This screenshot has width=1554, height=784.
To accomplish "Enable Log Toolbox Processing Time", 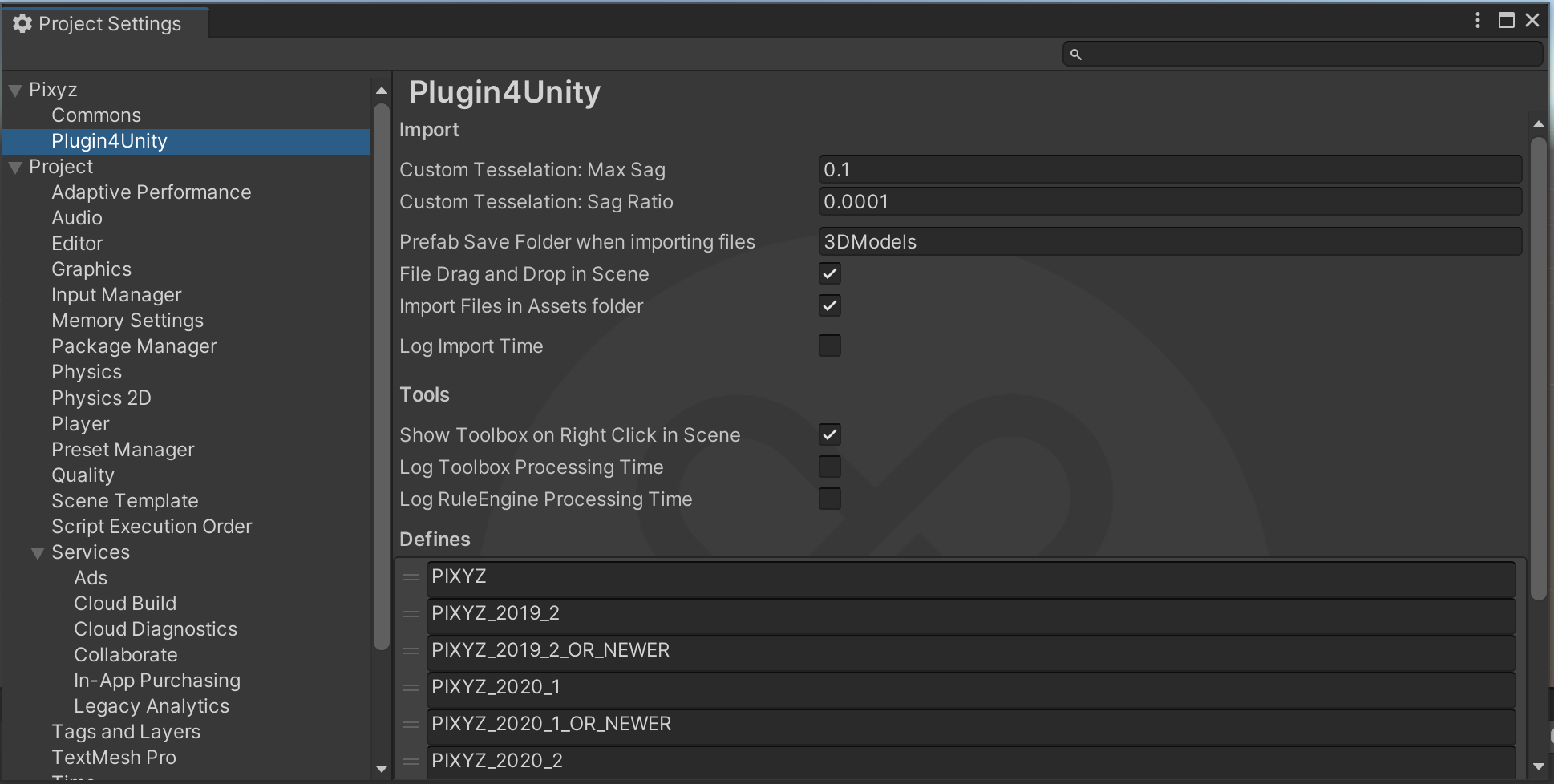I will point(830,467).
